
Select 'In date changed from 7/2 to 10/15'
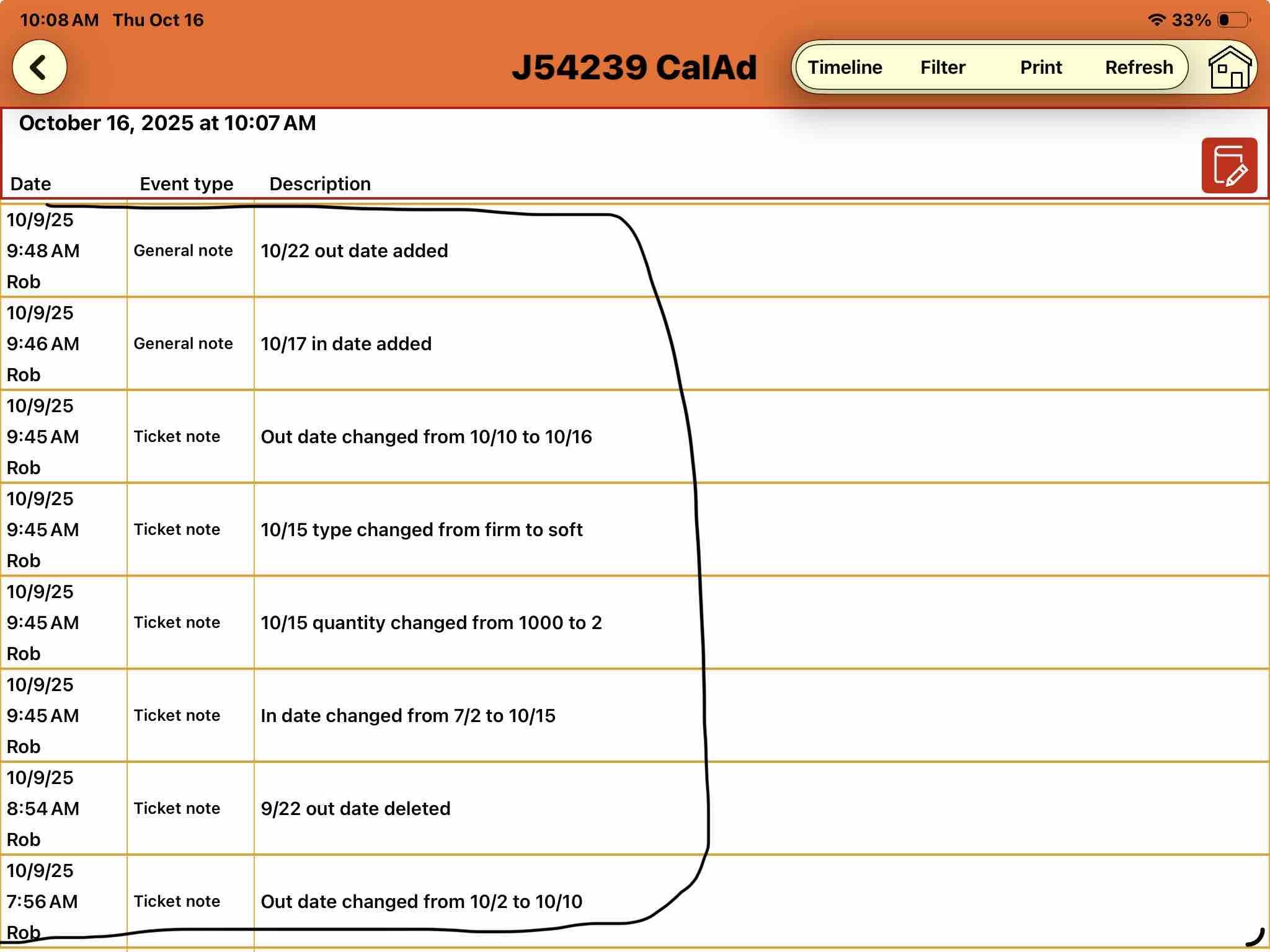tap(408, 716)
